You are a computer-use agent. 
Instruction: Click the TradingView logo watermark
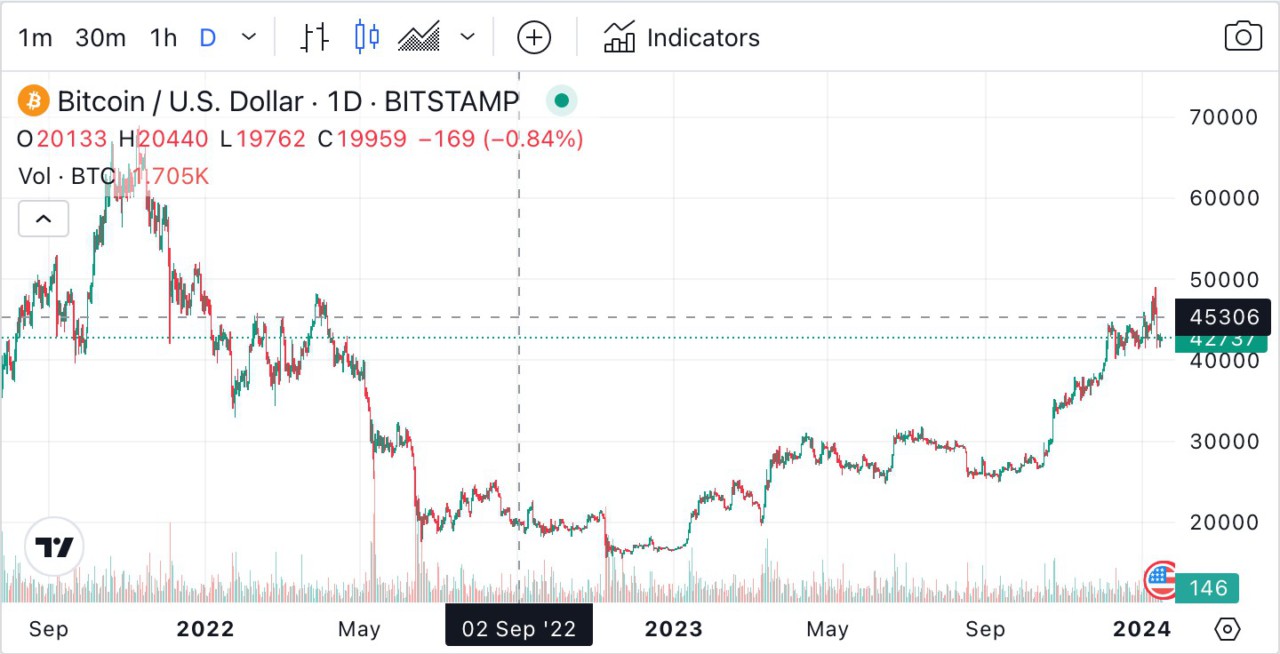click(x=54, y=546)
